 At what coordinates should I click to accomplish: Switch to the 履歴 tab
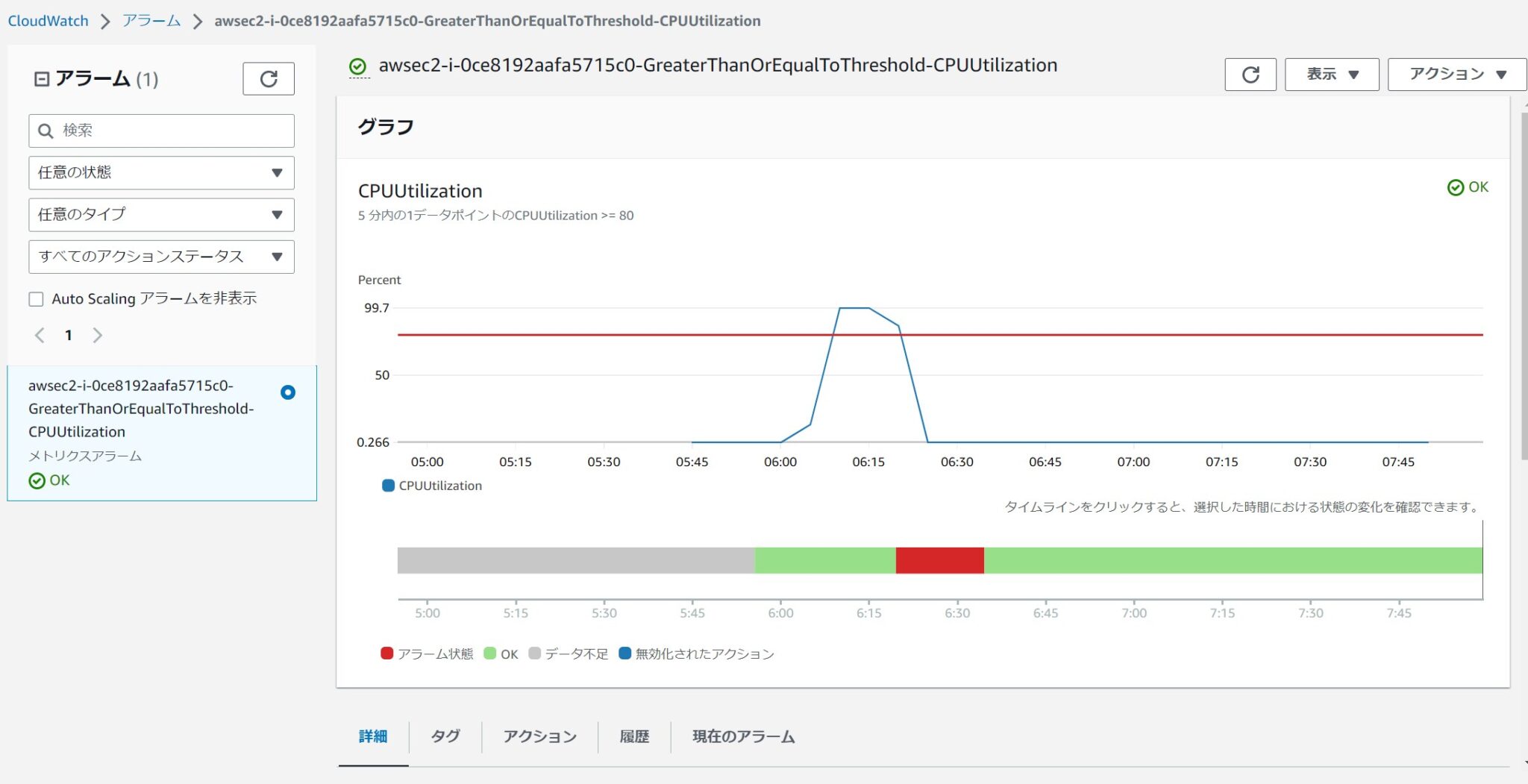(633, 736)
